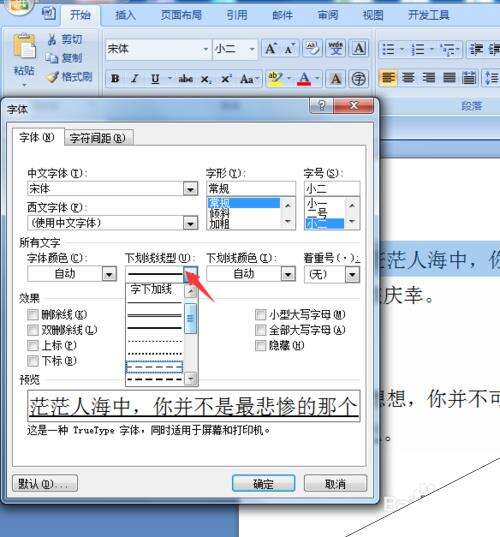Click the underline style list scrollbar thumb
Viewport: 500px width, 537px height.
coord(190,319)
